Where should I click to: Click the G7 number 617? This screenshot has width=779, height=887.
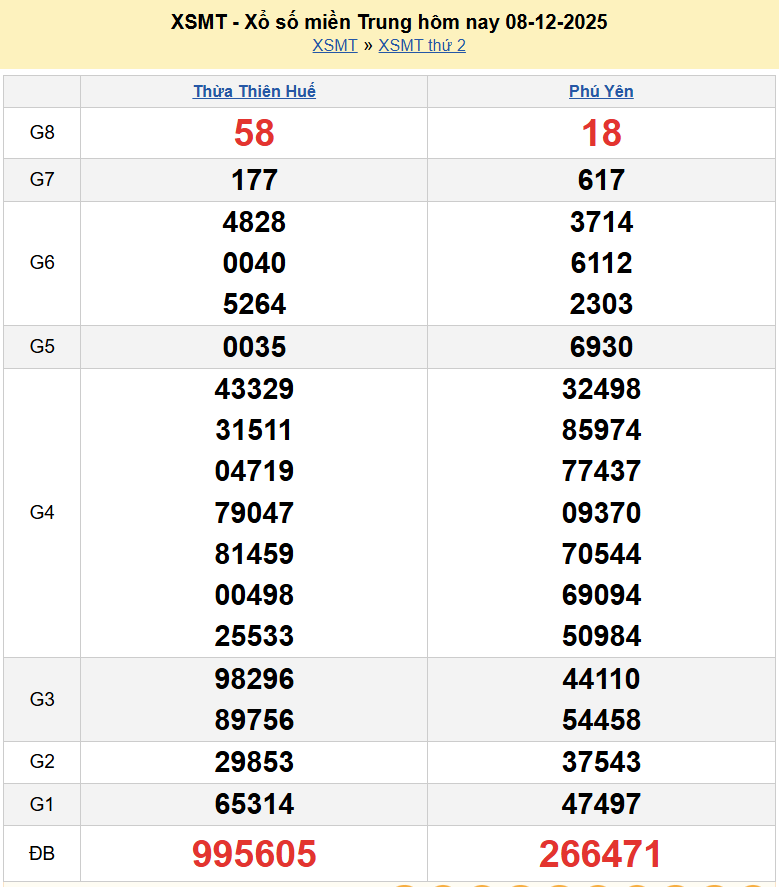(x=601, y=180)
